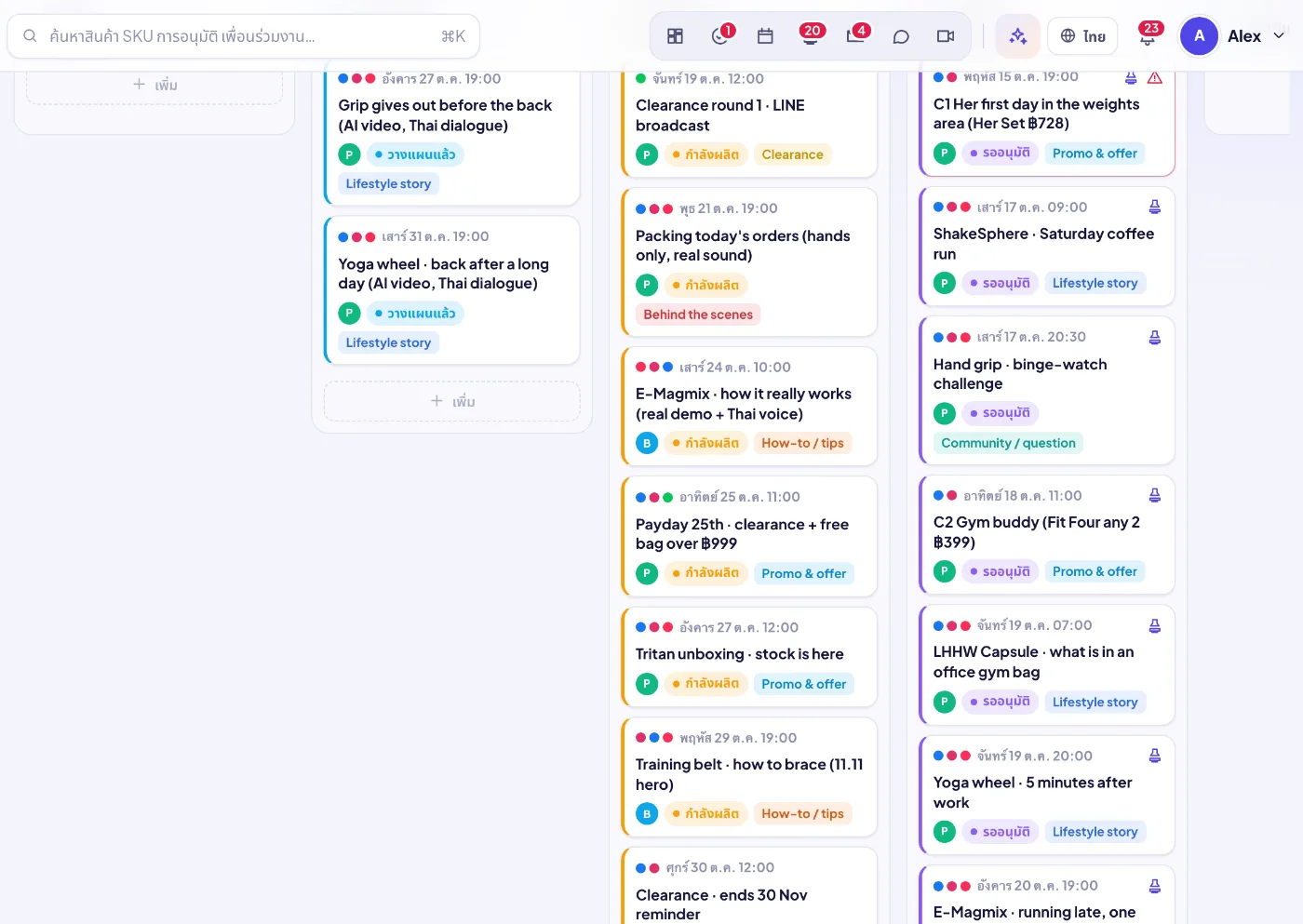Viewport: 1303px width, 924px height.
Task: Open the AI sparkle assistant button
Action: tap(1017, 36)
